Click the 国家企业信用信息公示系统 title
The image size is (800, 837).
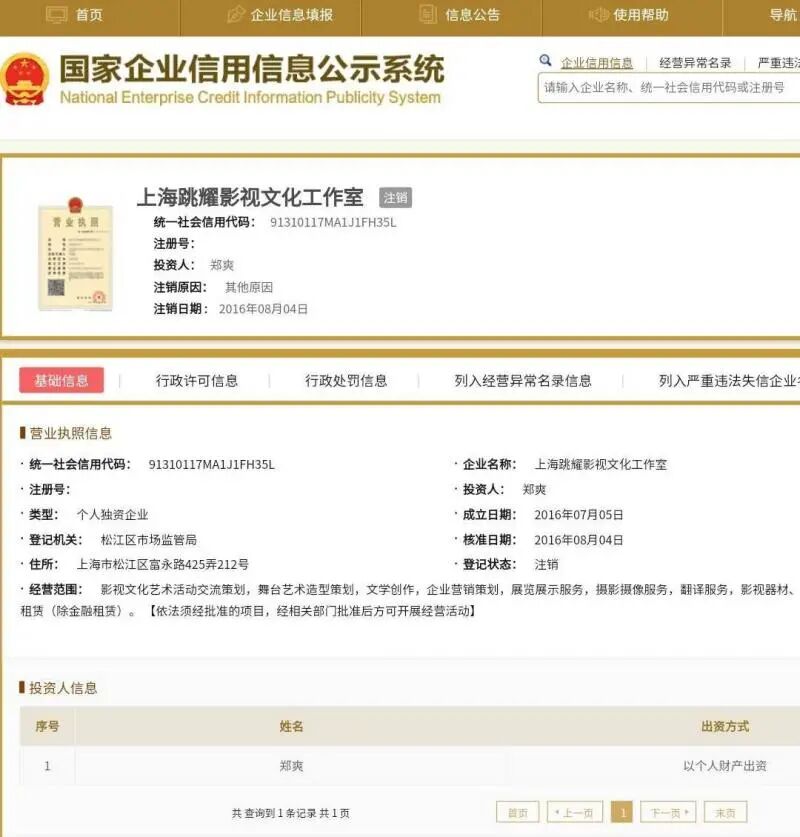coord(252,69)
